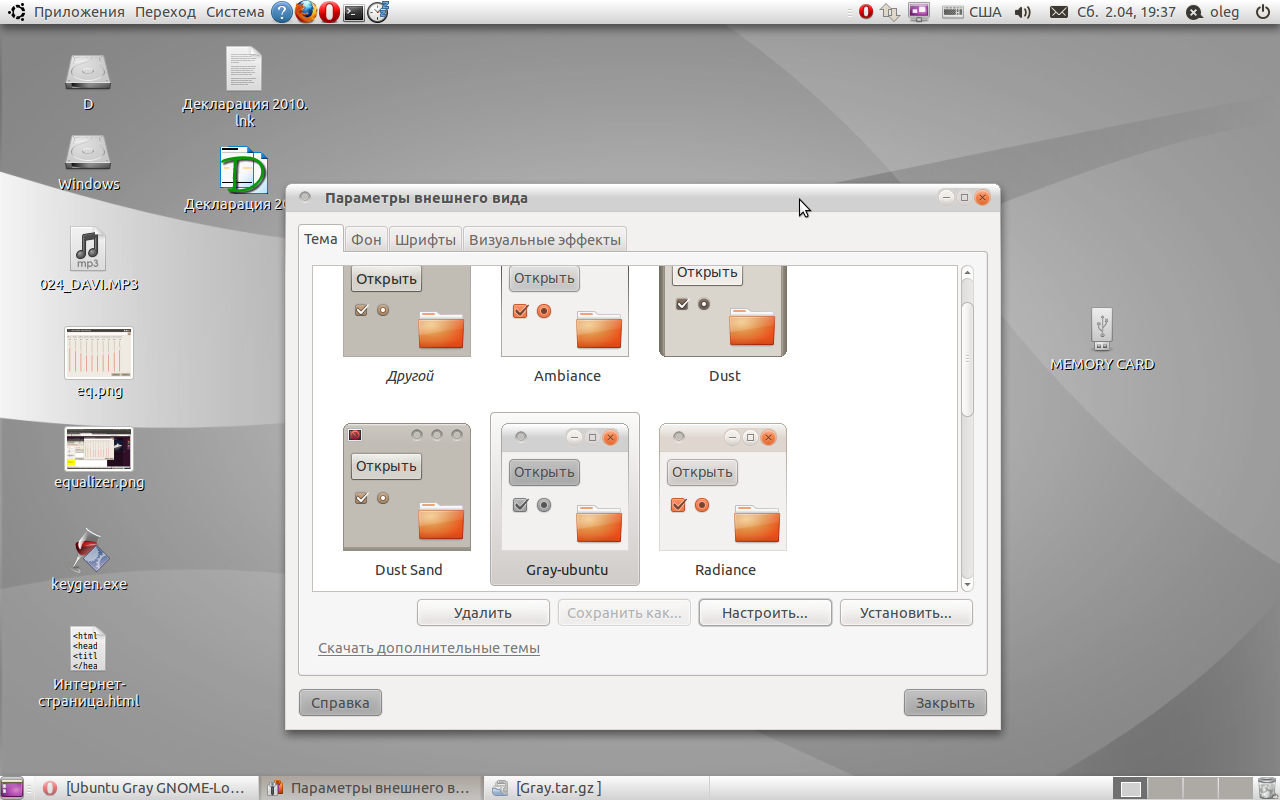Image resolution: width=1280 pixels, height=800 pixels.
Task: Open the США keyboard layout indicator
Action: click(x=971, y=12)
